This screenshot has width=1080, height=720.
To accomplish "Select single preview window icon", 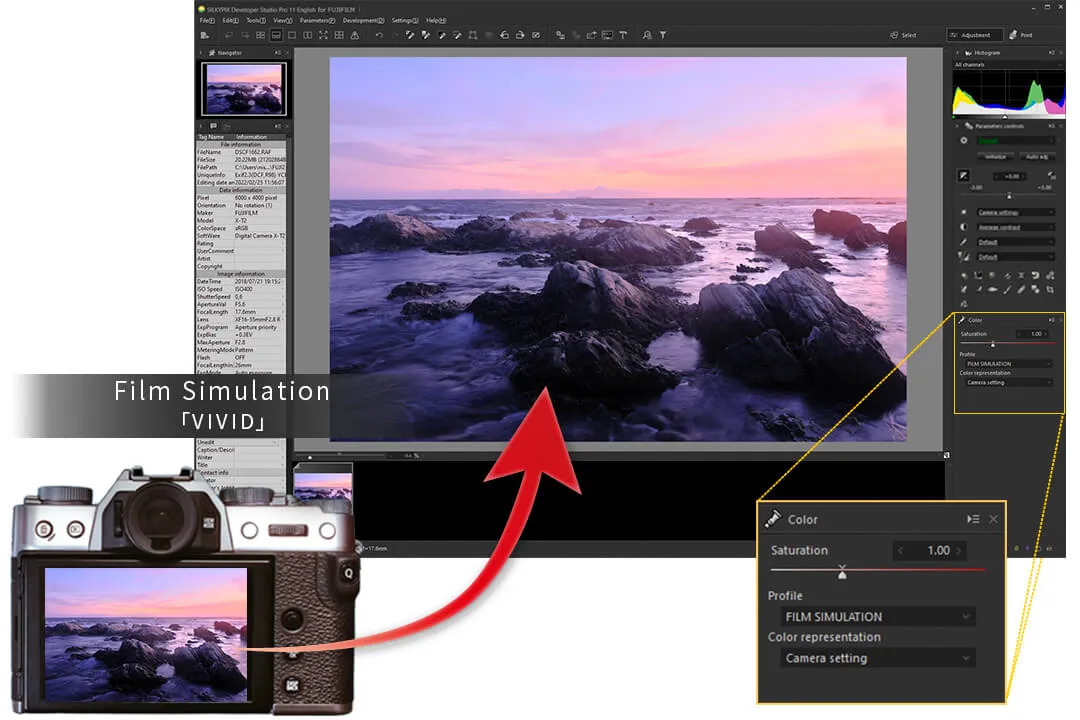I will coord(292,35).
